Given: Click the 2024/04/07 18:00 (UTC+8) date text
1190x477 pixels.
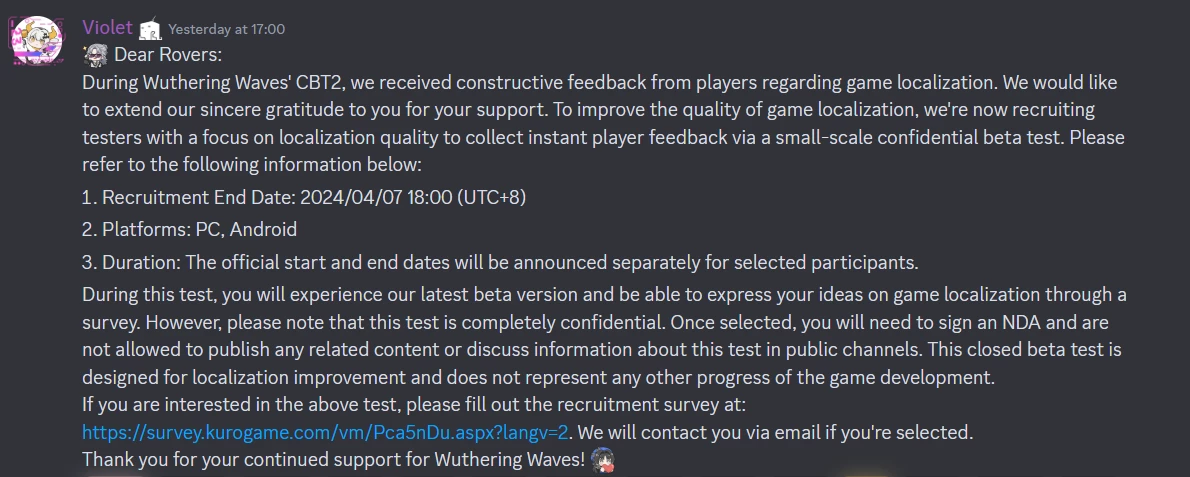Looking at the screenshot, I should (x=413, y=197).
